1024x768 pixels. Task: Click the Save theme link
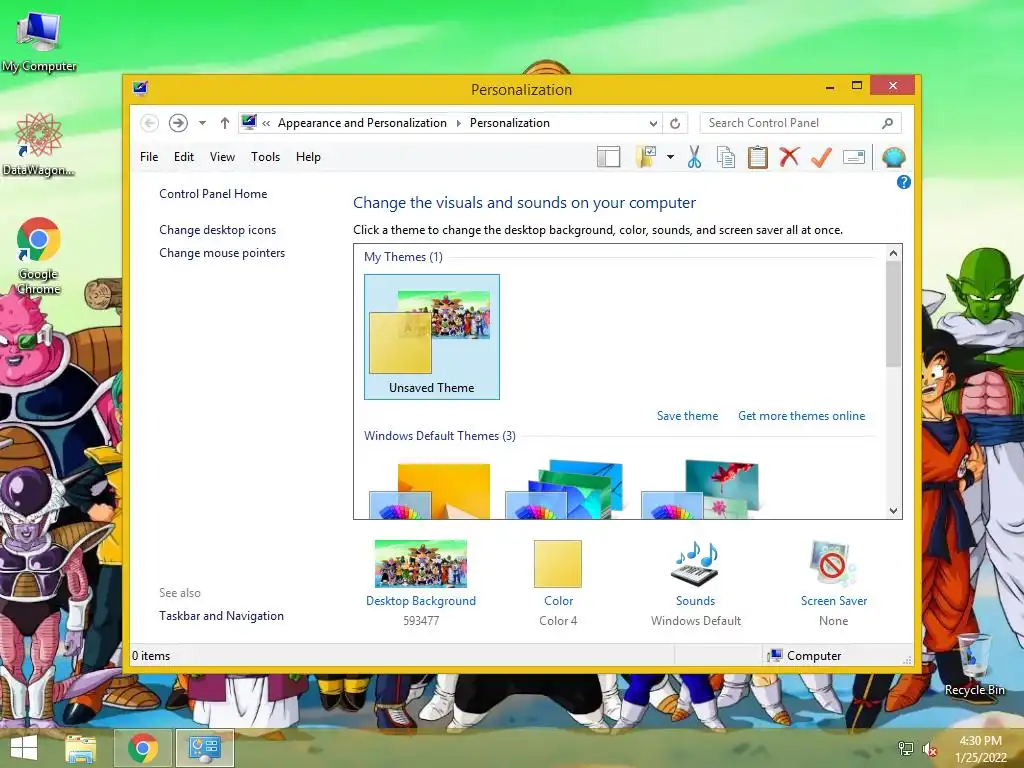(x=687, y=416)
